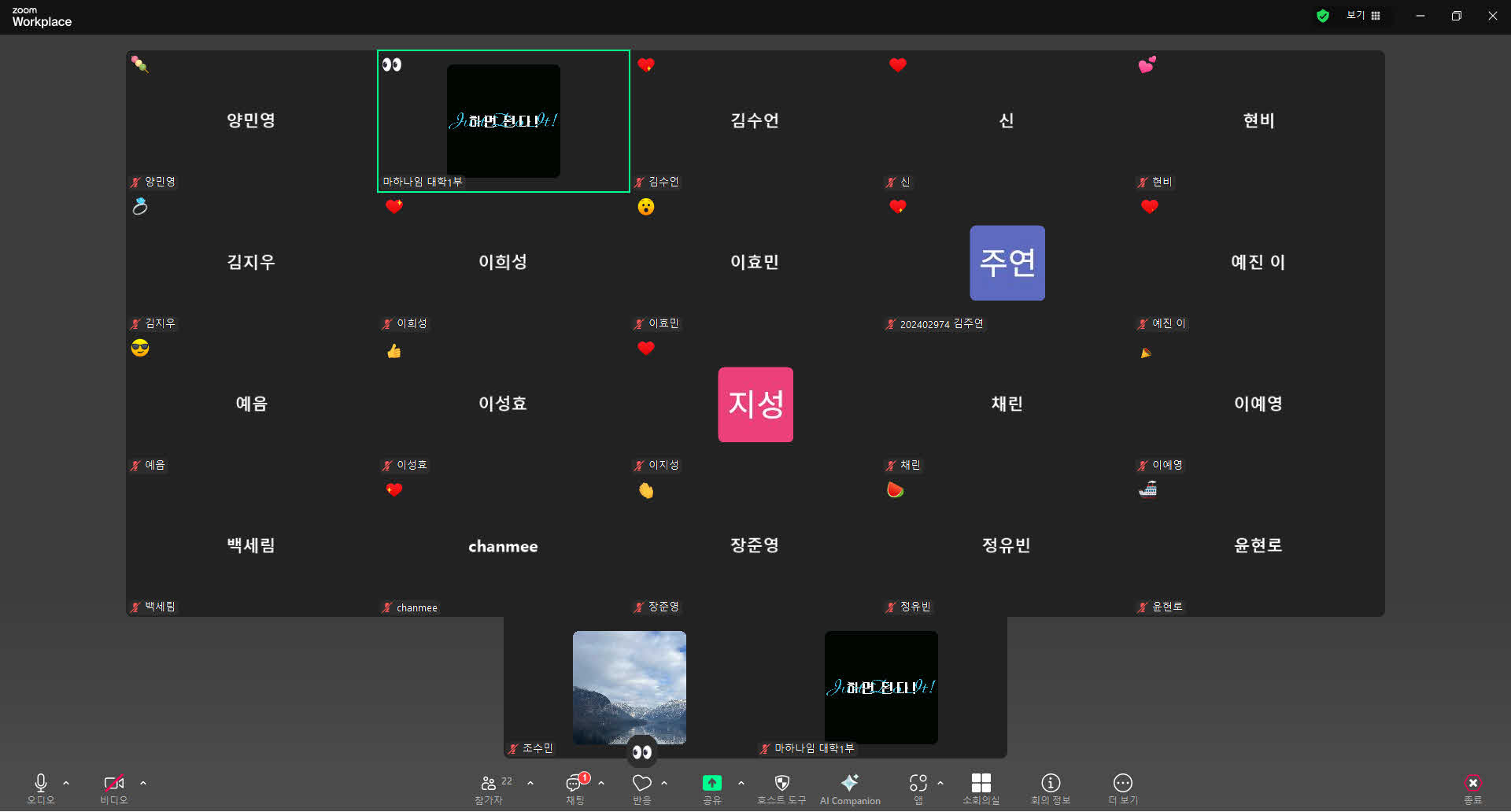The width and height of the screenshot is (1511, 812).
Task: Select the 이희성 participant name
Action: pyautogui.click(x=503, y=262)
